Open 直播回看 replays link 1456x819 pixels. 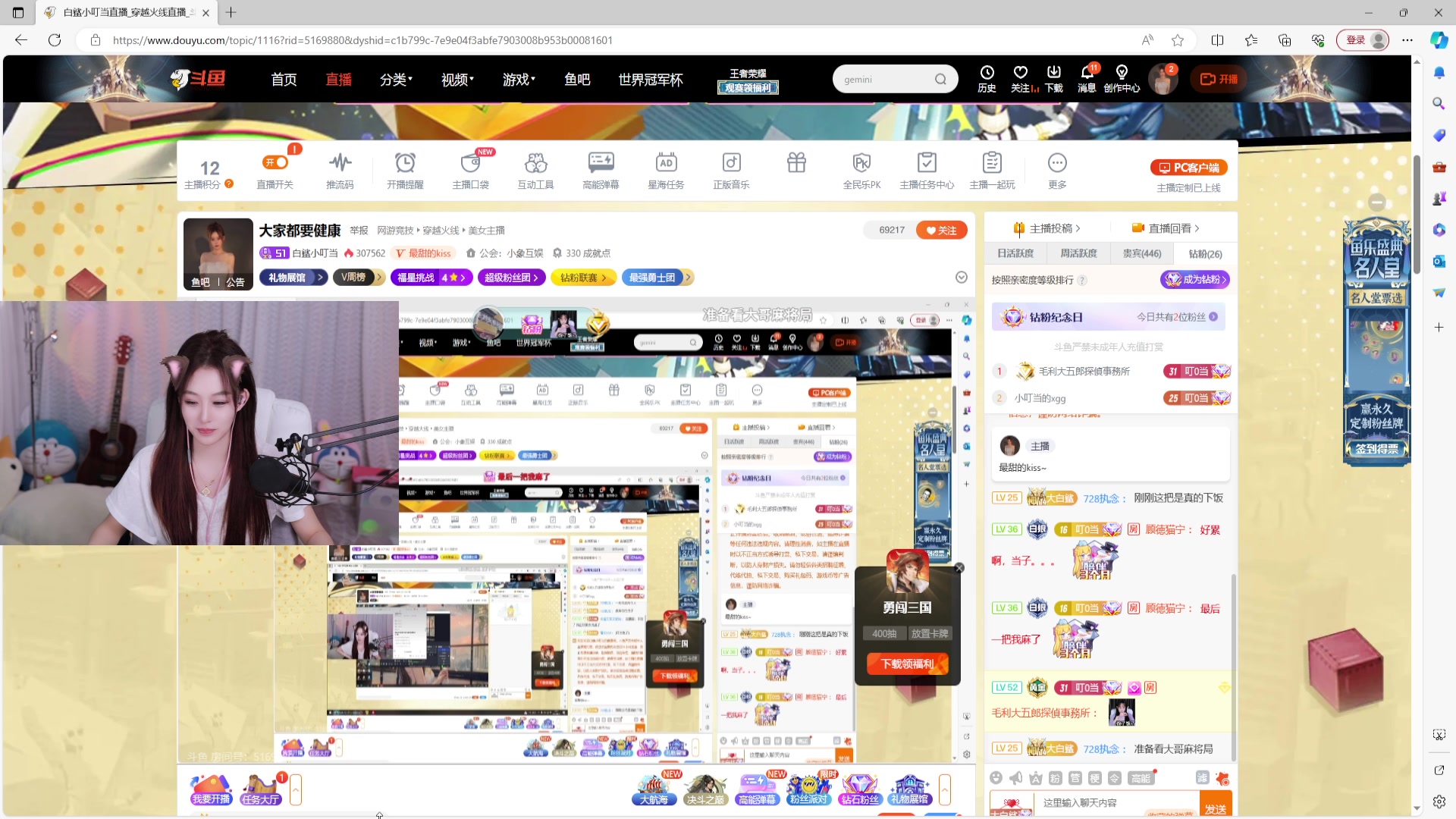click(1166, 228)
